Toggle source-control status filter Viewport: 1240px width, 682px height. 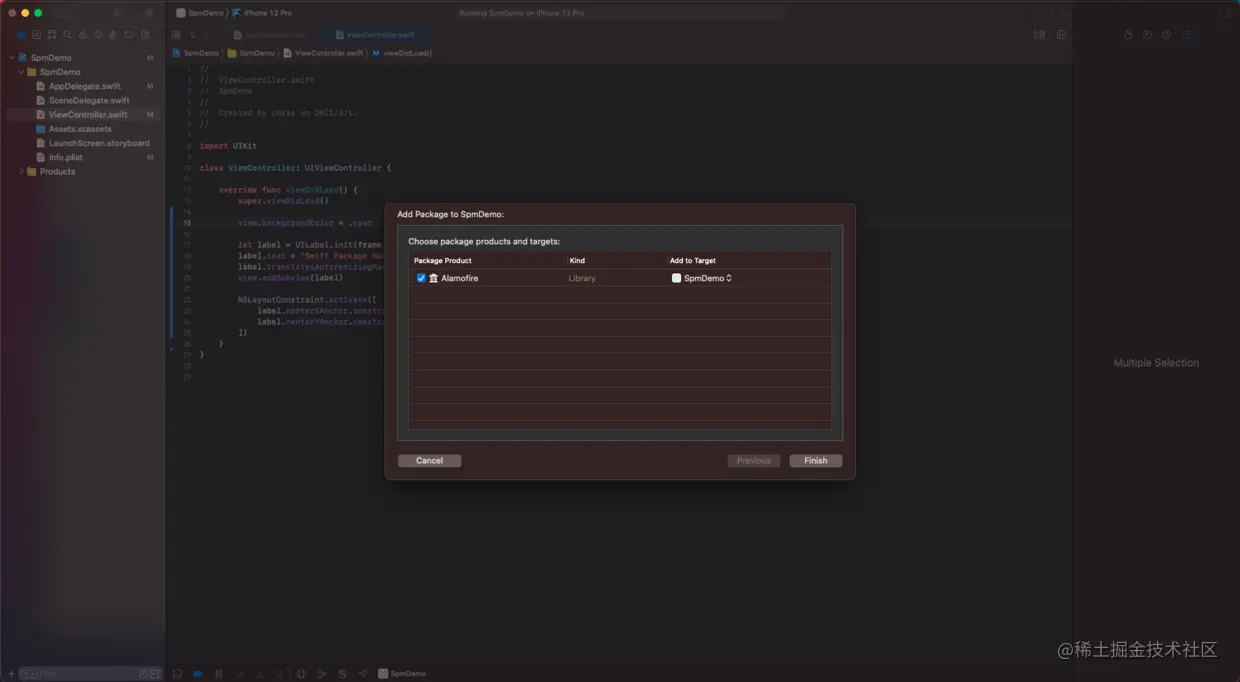click(155, 674)
